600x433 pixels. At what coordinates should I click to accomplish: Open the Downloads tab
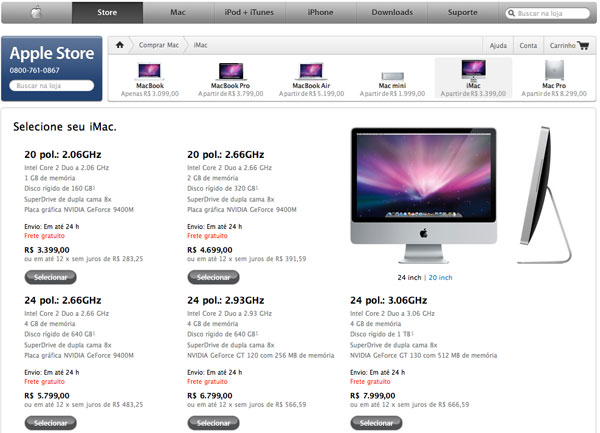tap(392, 13)
